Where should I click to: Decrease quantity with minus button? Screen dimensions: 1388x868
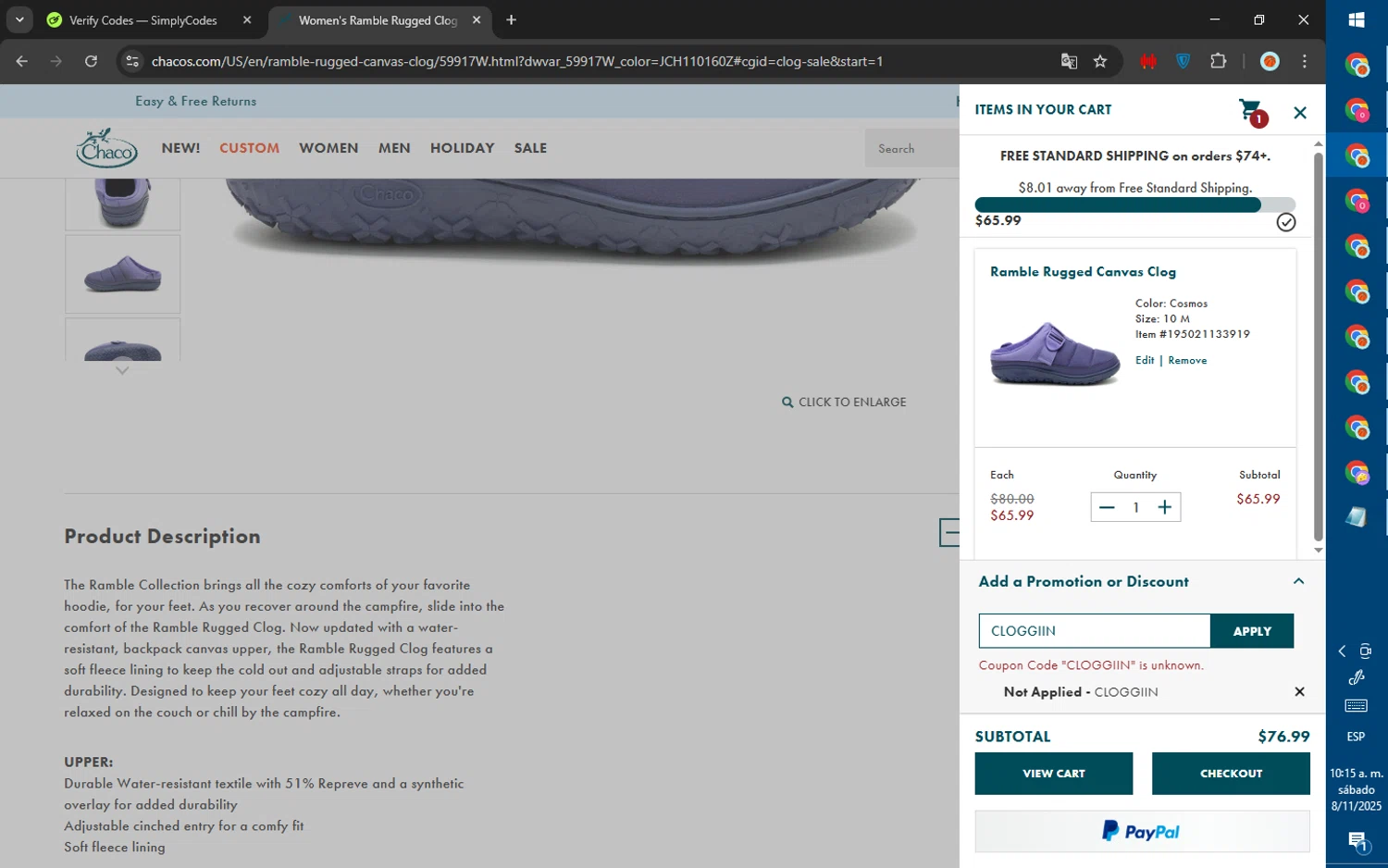tap(1107, 507)
